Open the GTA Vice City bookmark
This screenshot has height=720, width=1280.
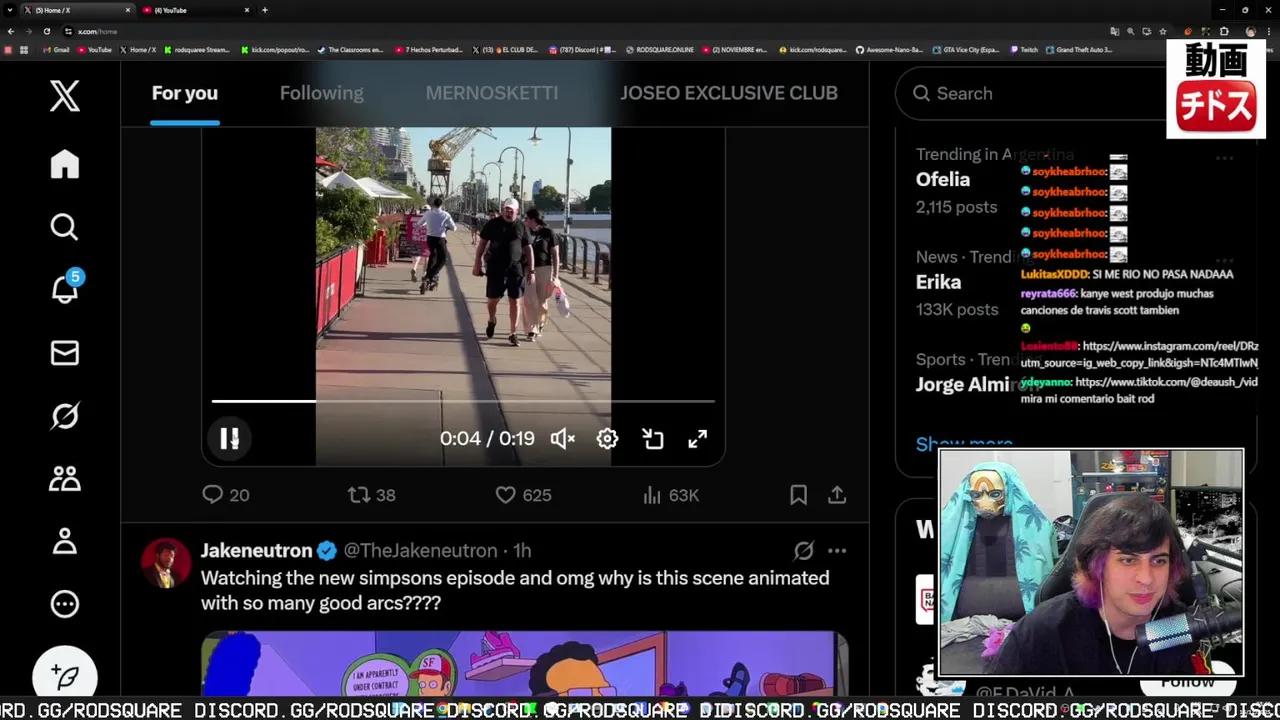pos(966,49)
